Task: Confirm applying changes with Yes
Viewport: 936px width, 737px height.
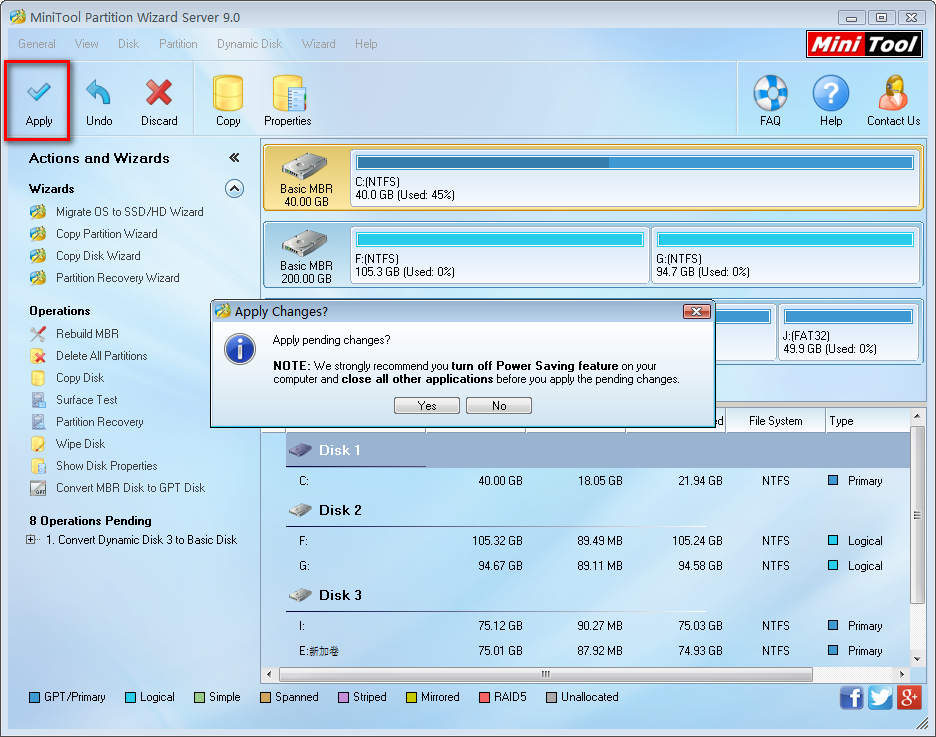Action: (x=427, y=406)
